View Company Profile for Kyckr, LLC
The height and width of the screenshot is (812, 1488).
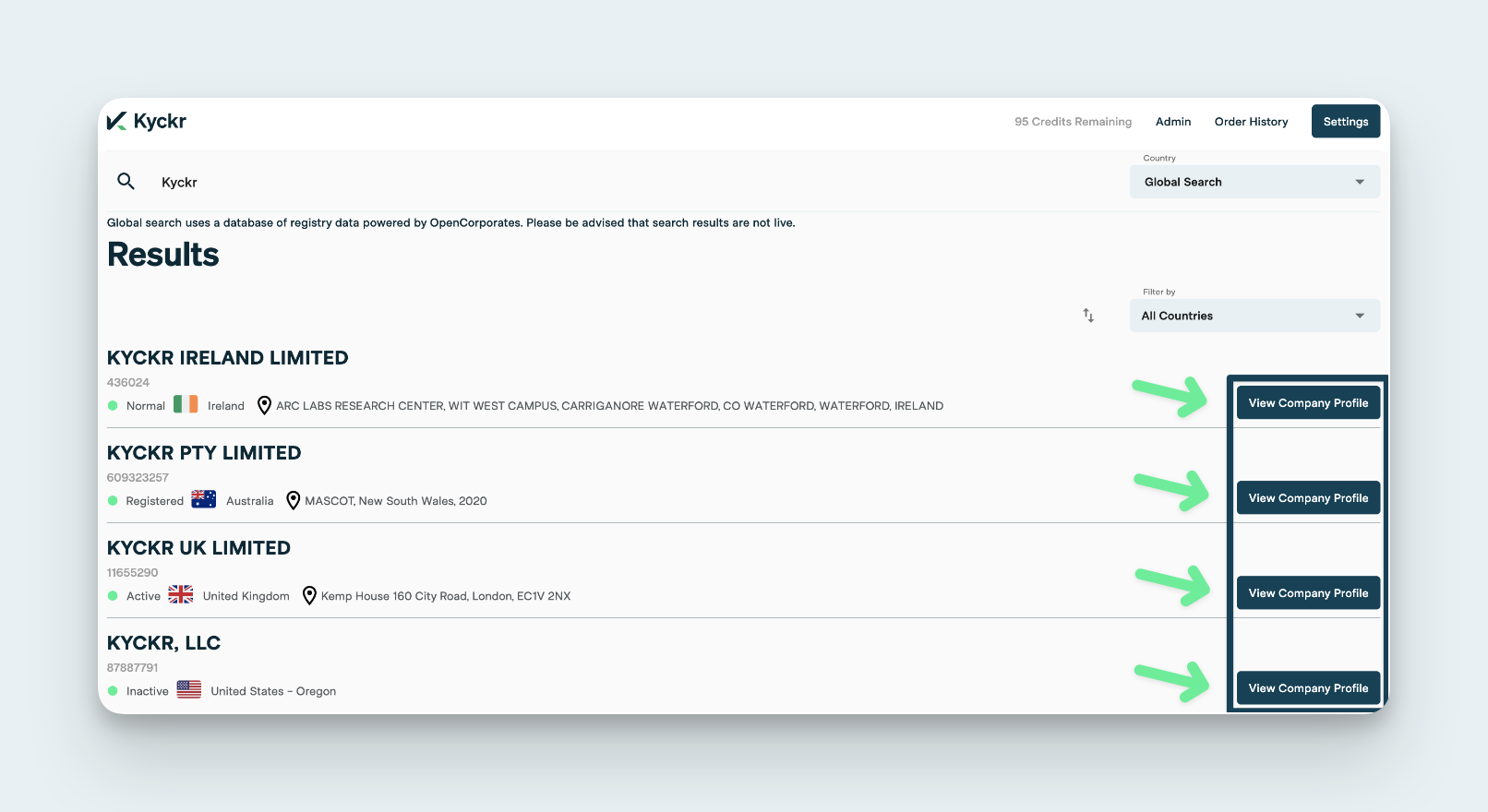1308,687
